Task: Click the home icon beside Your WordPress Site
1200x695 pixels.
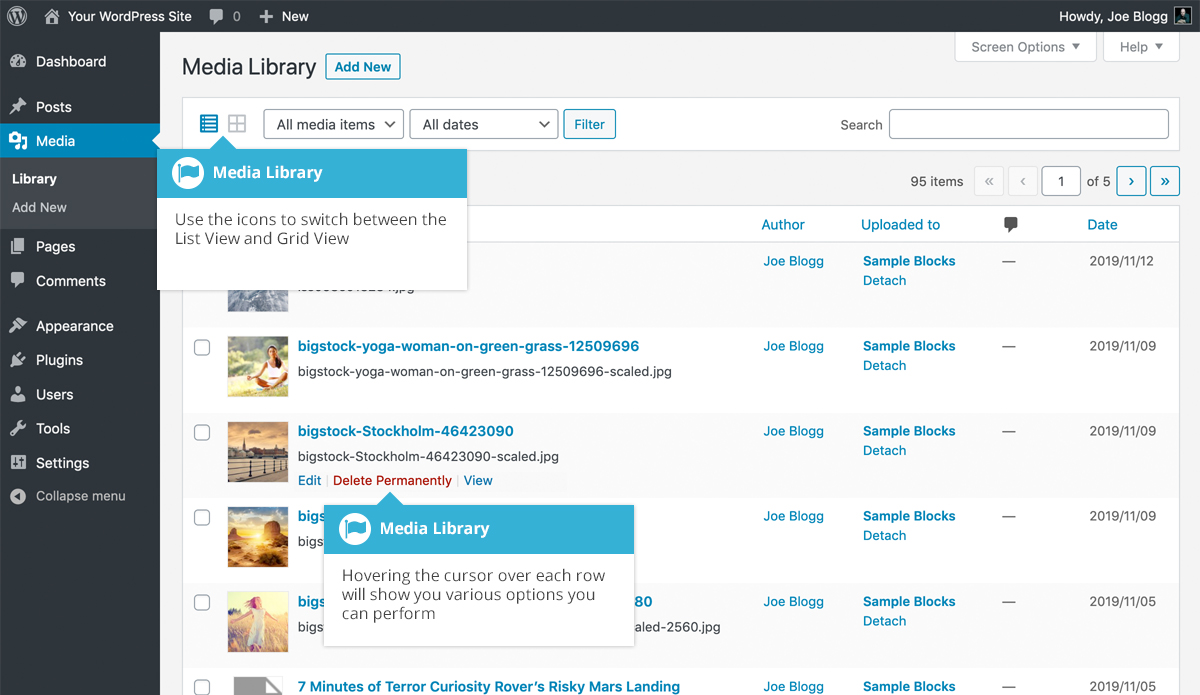Action: pos(52,16)
